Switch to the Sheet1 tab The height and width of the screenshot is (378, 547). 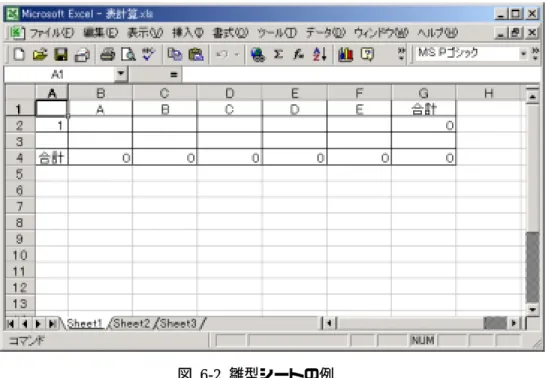84,324
